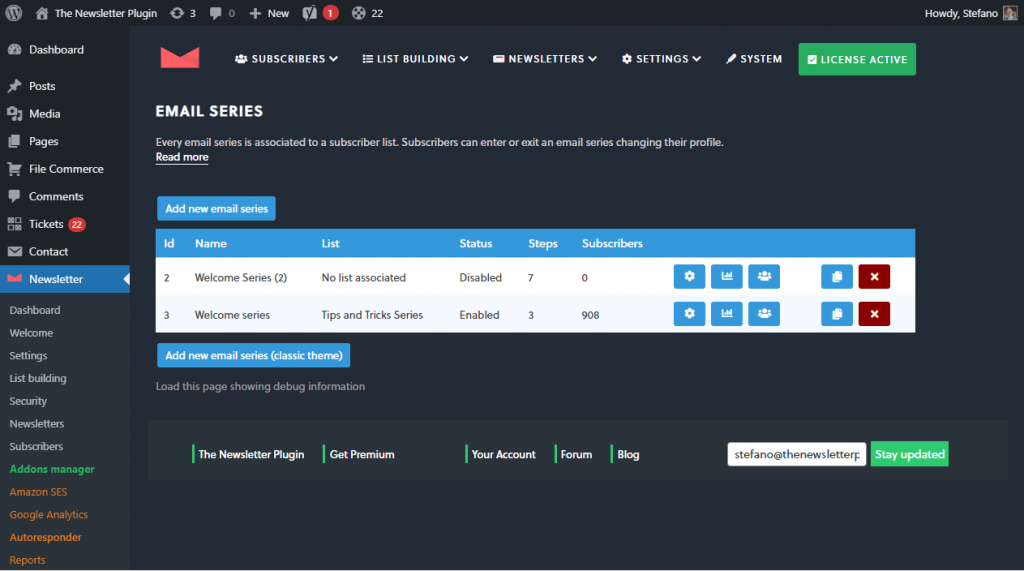Open Autoresponder submenu item

coord(46,537)
